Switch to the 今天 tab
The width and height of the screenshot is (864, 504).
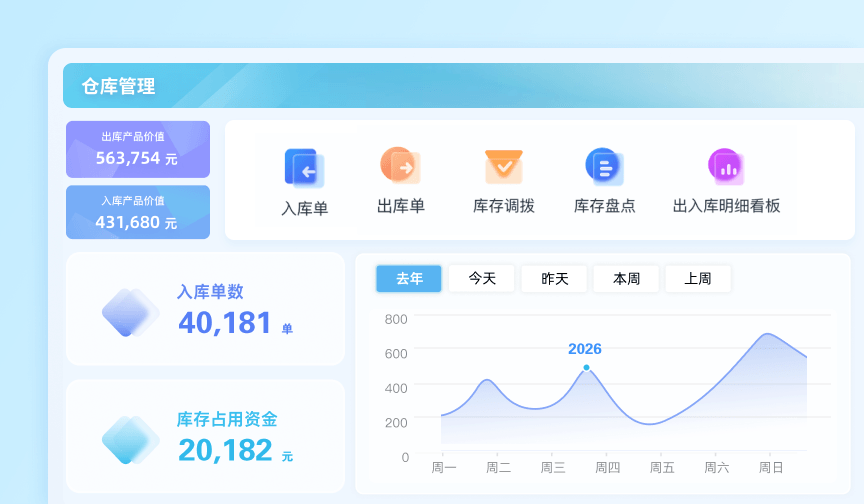tap(482, 279)
